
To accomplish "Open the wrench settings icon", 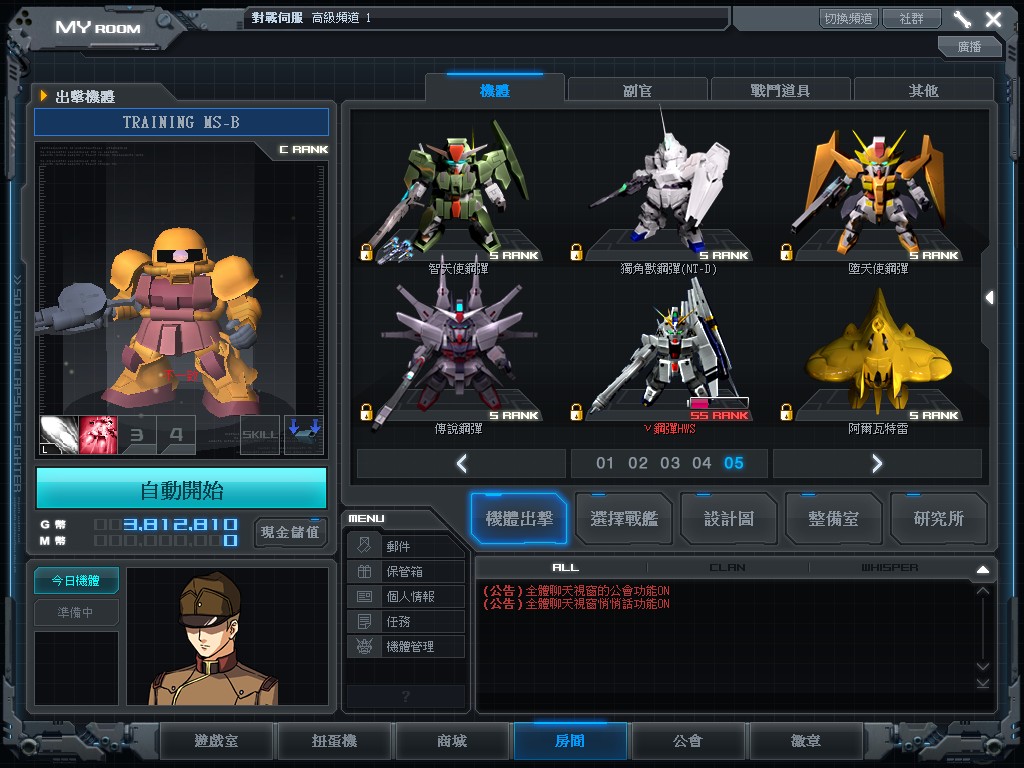I will pos(961,19).
